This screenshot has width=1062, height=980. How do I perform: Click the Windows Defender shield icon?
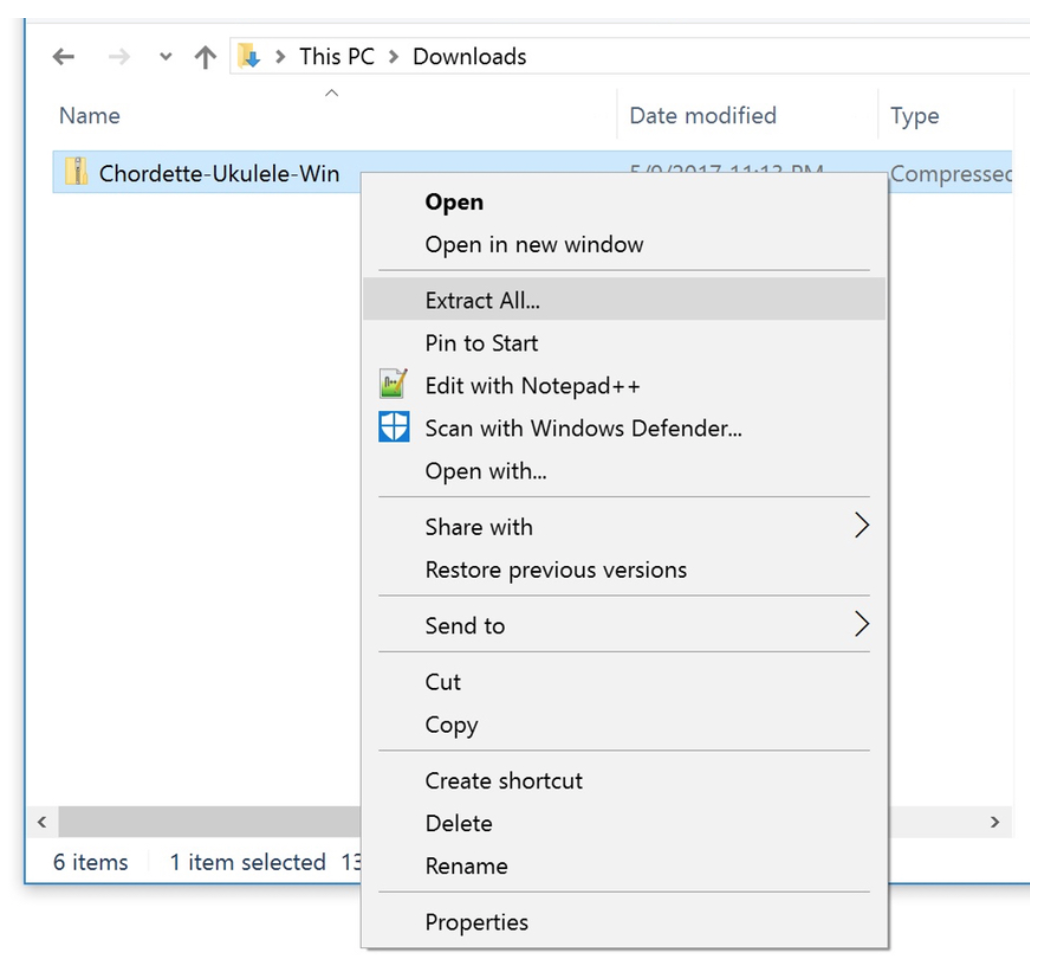[x=394, y=428]
